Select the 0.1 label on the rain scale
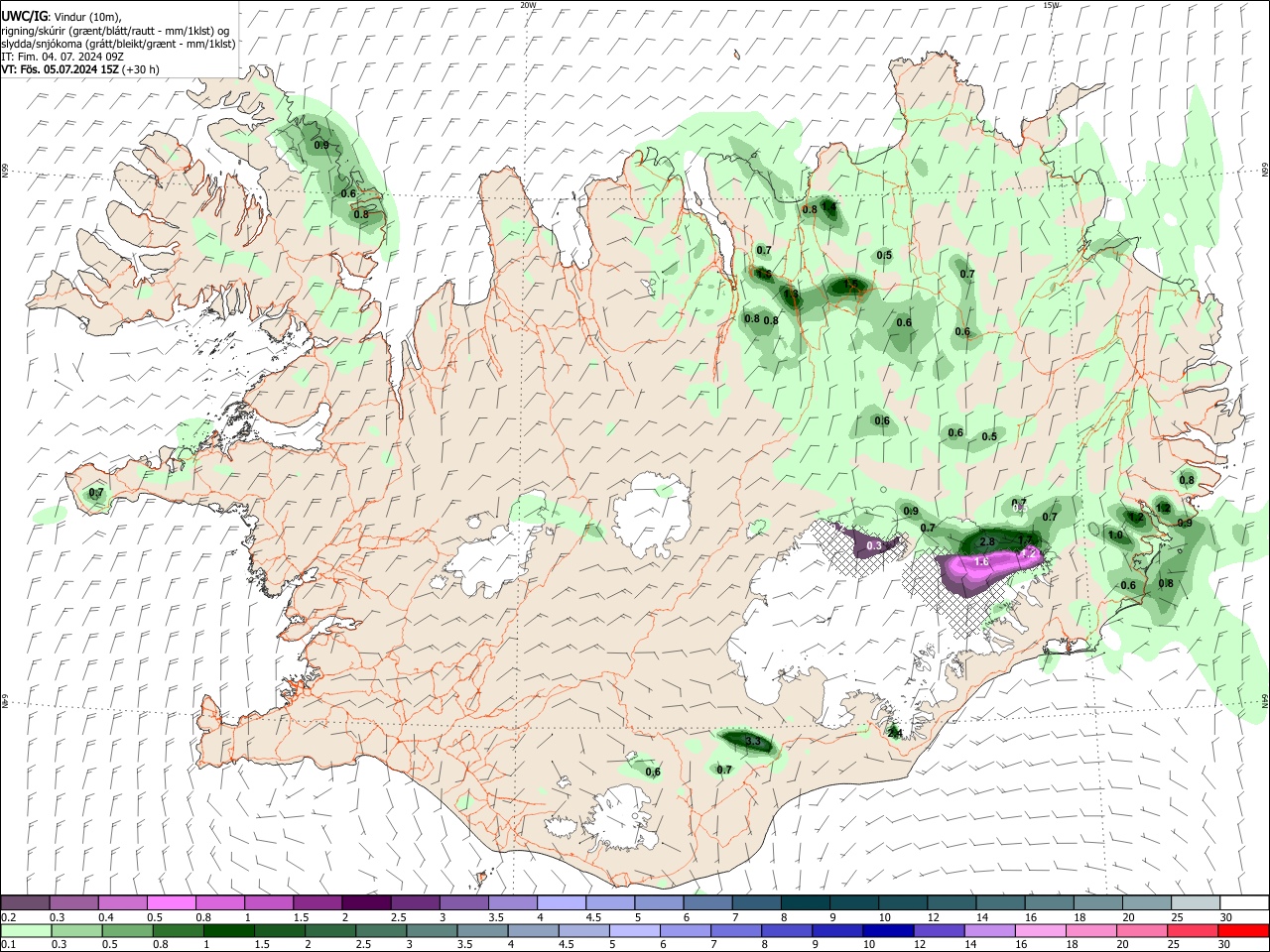The height and width of the screenshot is (952, 1270). pyautogui.click(x=8, y=945)
